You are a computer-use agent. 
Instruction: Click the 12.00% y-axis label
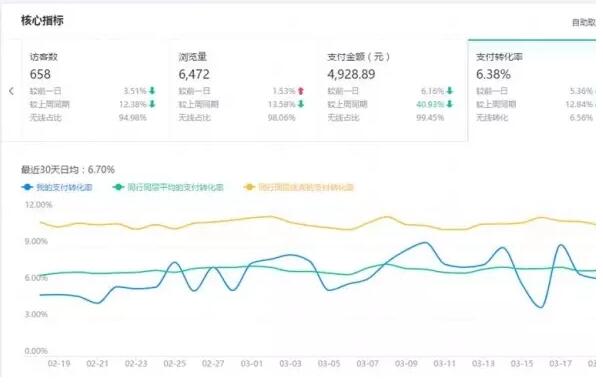[x=38, y=205]
